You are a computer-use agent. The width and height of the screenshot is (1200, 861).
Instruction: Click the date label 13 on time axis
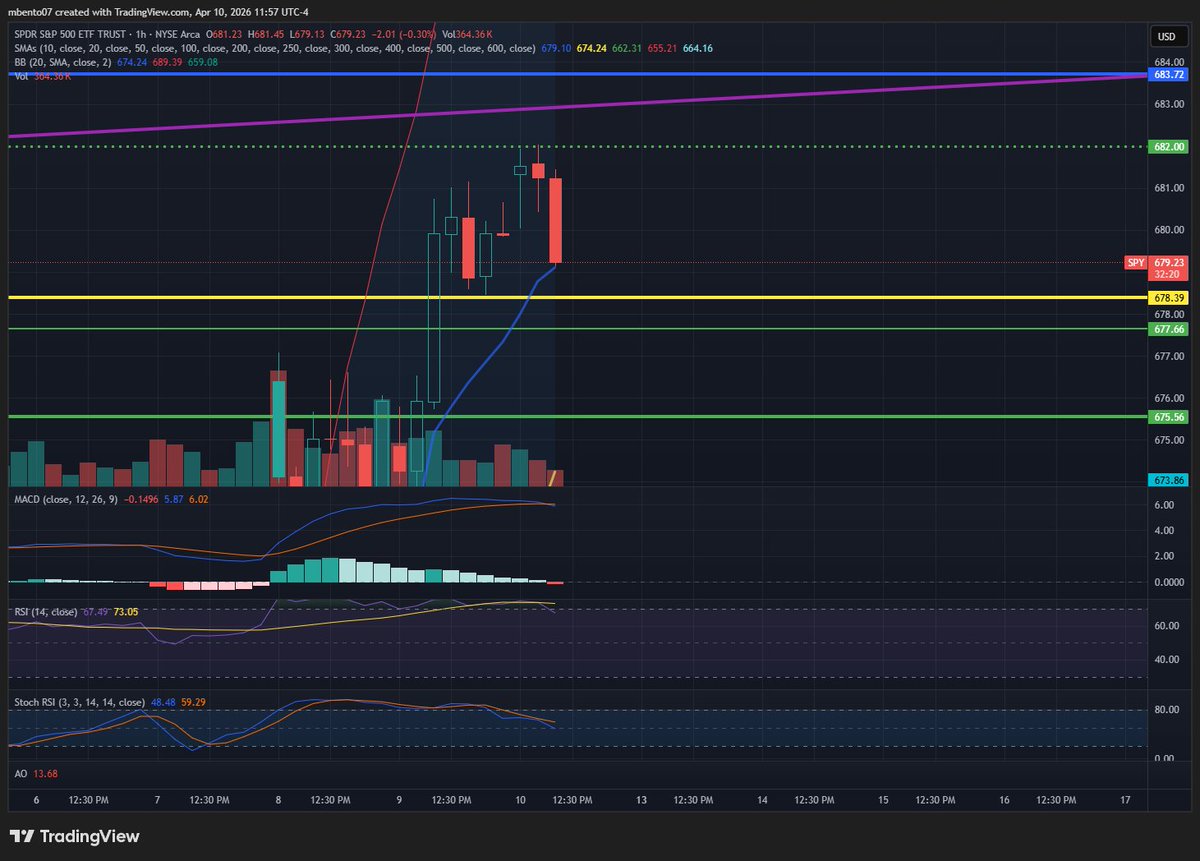(641, 800)
